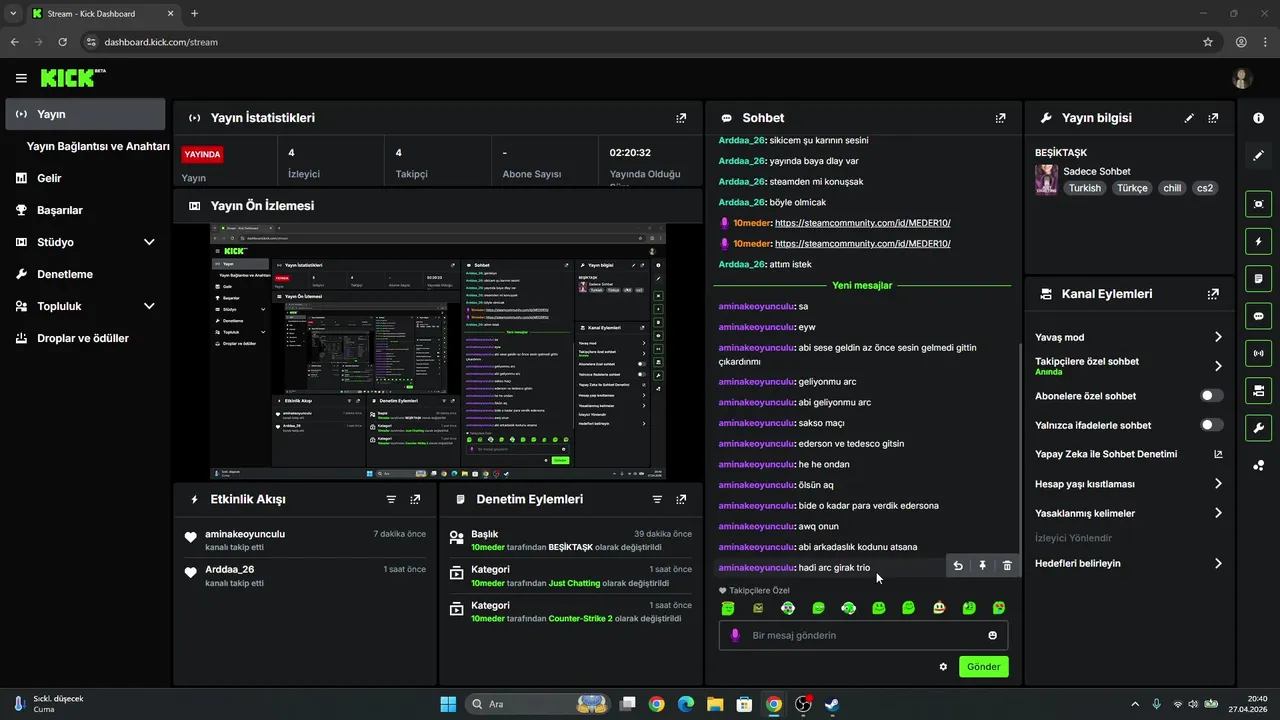
Task: Reply to the 'hadi arc girak trio' message
Action: [x=958, y=566]
